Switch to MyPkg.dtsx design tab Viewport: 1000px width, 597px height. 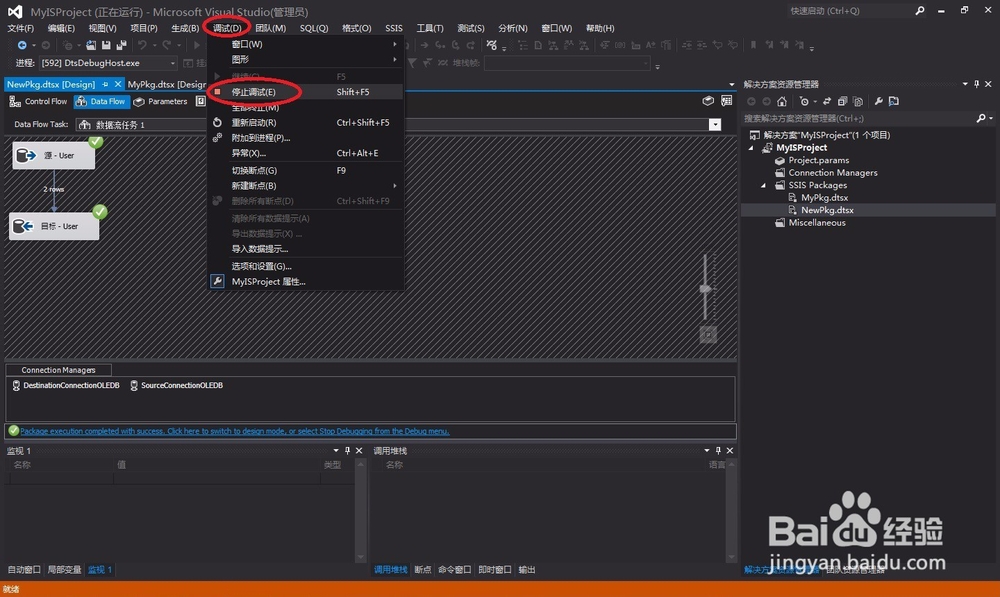[167, 84]
